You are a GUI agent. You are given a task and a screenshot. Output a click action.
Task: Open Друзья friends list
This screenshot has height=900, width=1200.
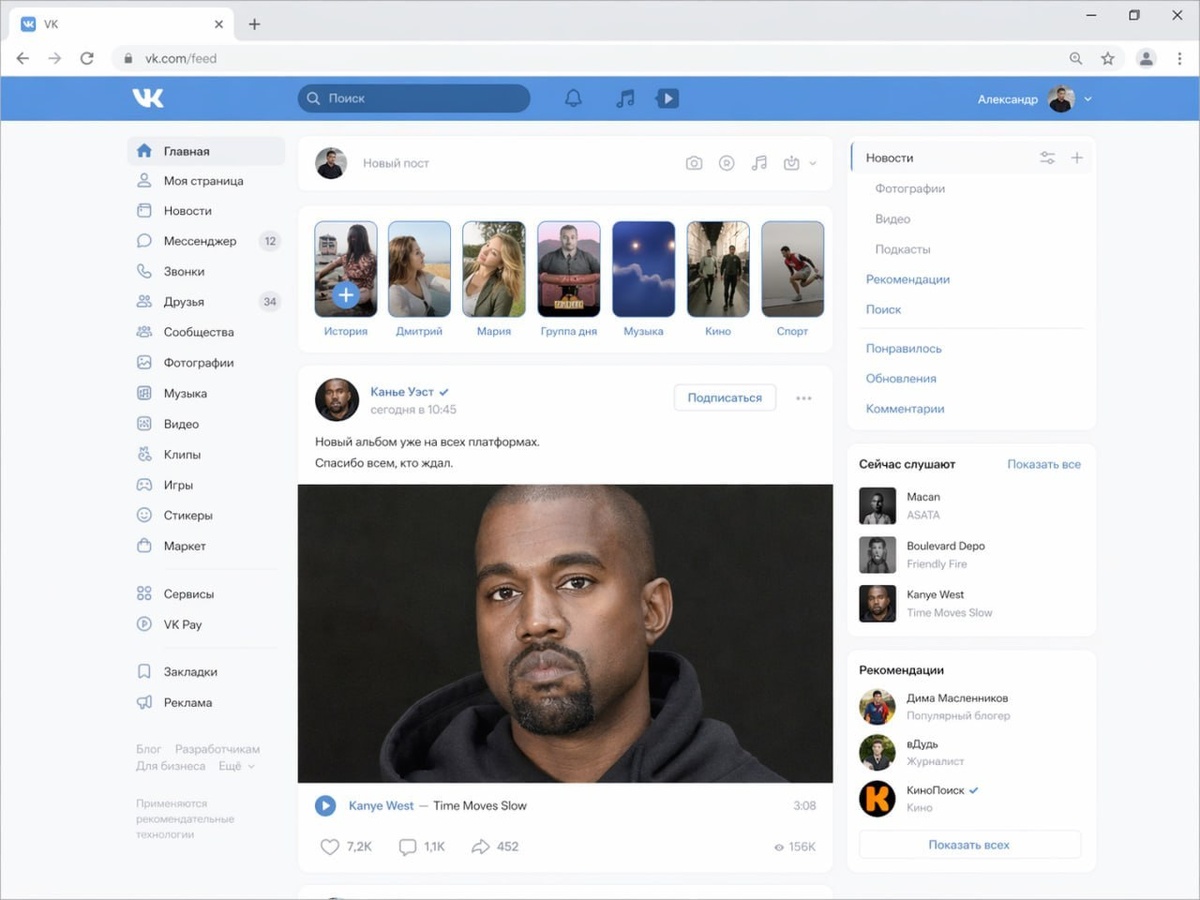[x=206, y=301]
